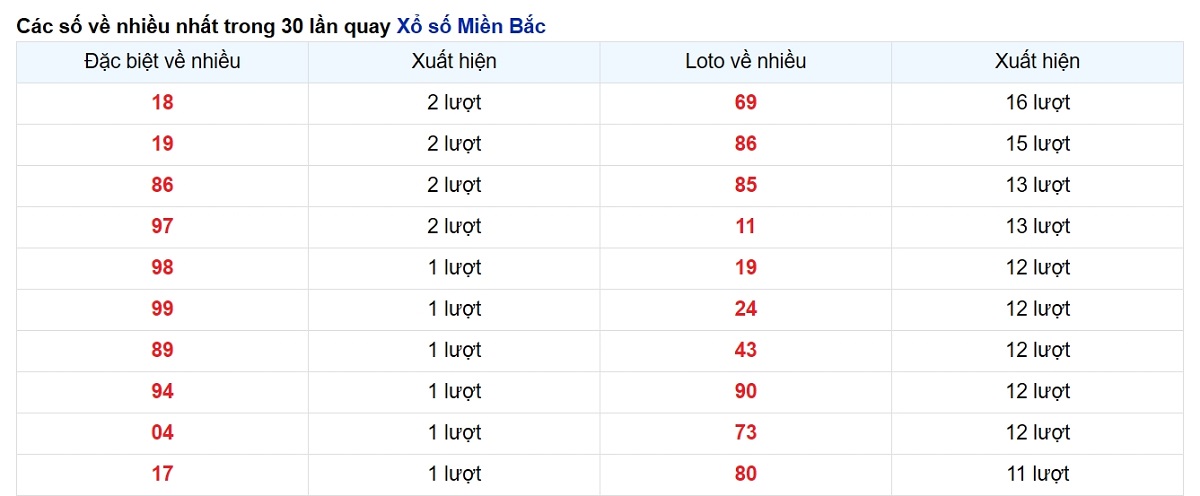Click special number 97 in red

click(x=162, y=226)
